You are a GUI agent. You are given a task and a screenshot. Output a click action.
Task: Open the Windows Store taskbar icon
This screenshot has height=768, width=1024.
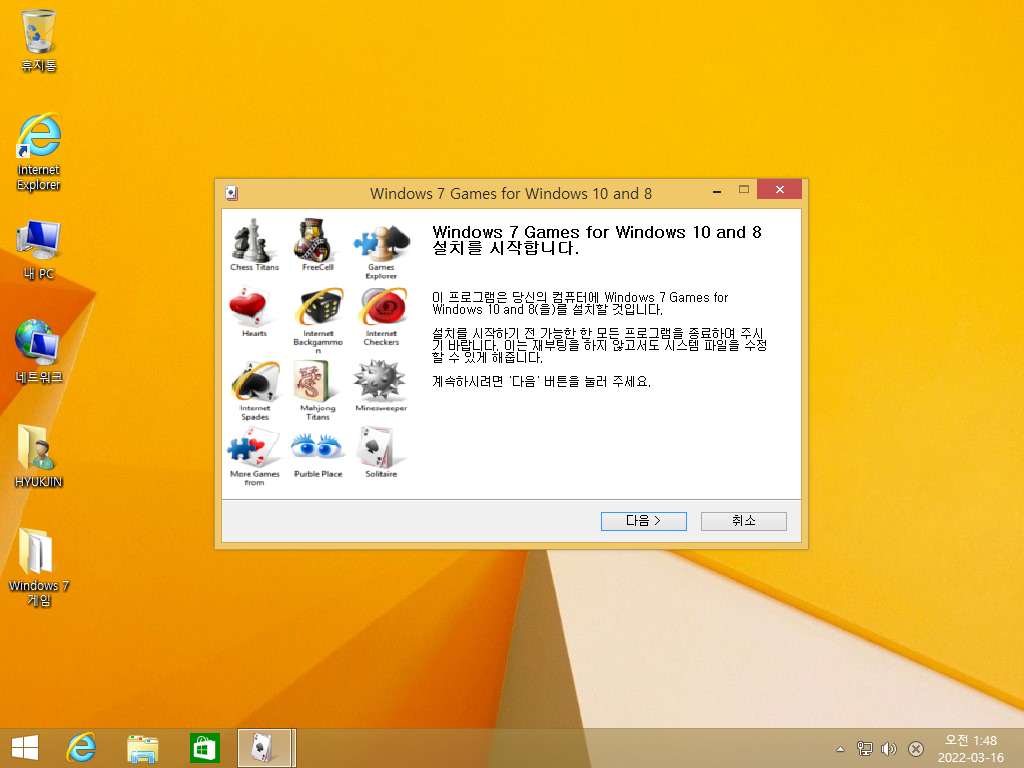click(x=204, y=748)
